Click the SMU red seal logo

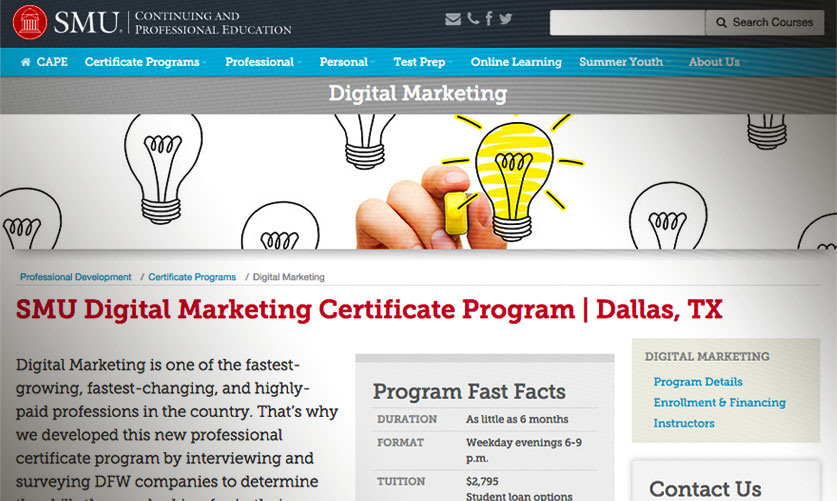coord(30,22)
